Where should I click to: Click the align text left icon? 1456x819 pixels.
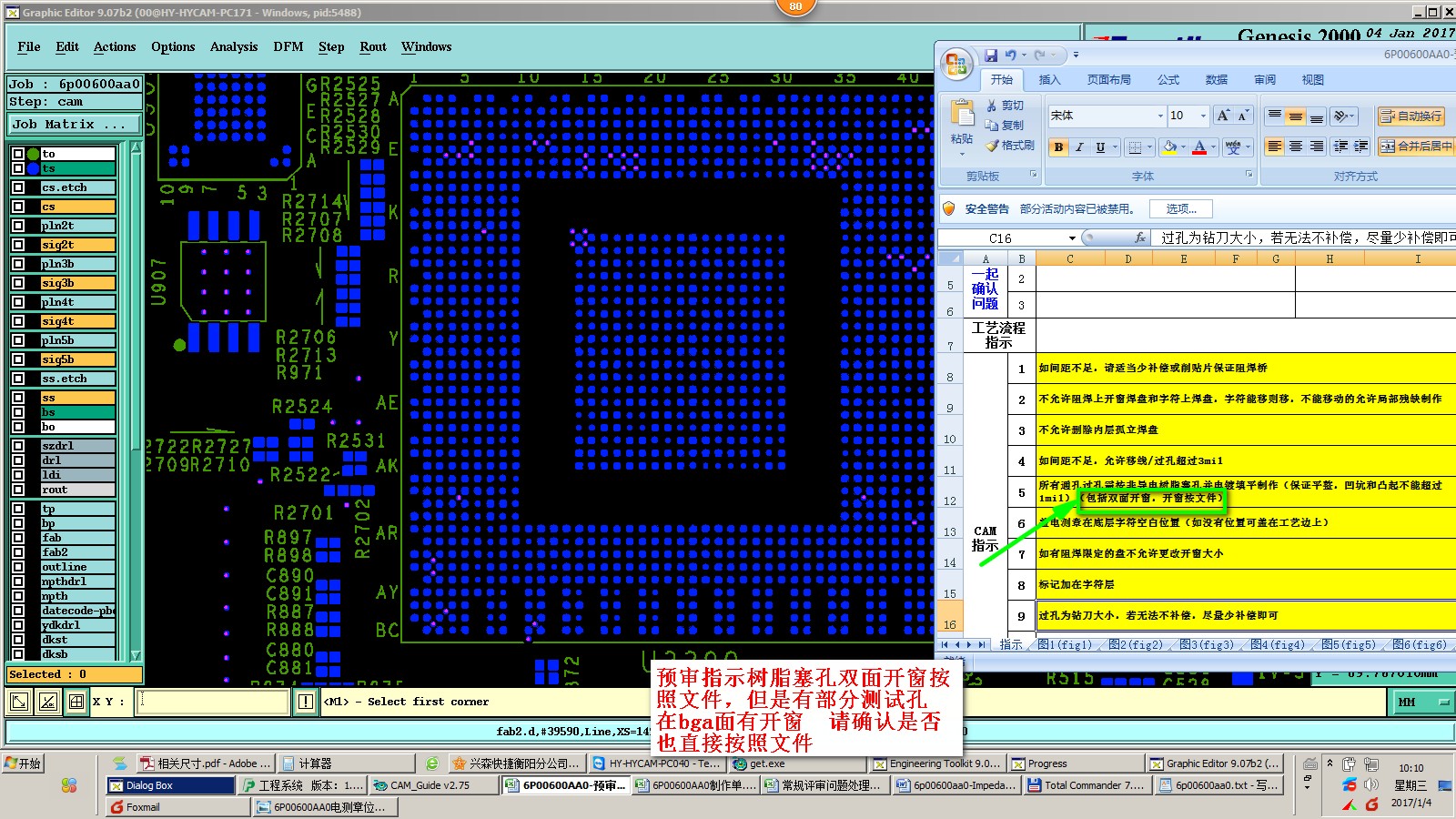pos(1275,147)
